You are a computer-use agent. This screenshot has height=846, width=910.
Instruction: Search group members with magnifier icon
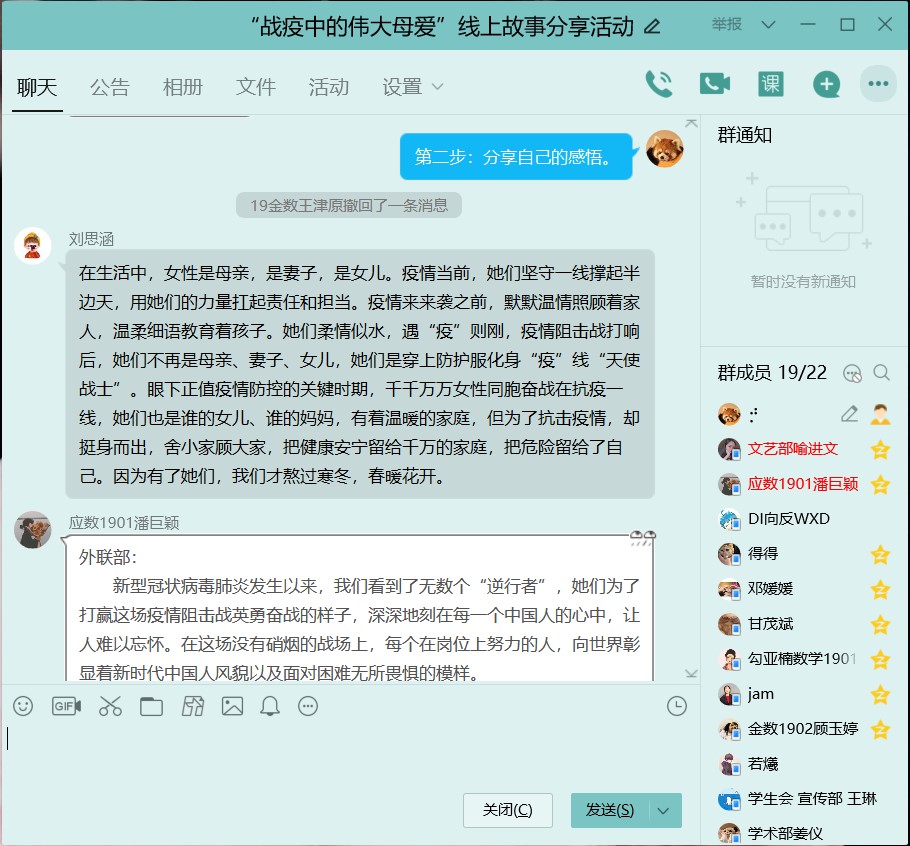coord(881,373)
